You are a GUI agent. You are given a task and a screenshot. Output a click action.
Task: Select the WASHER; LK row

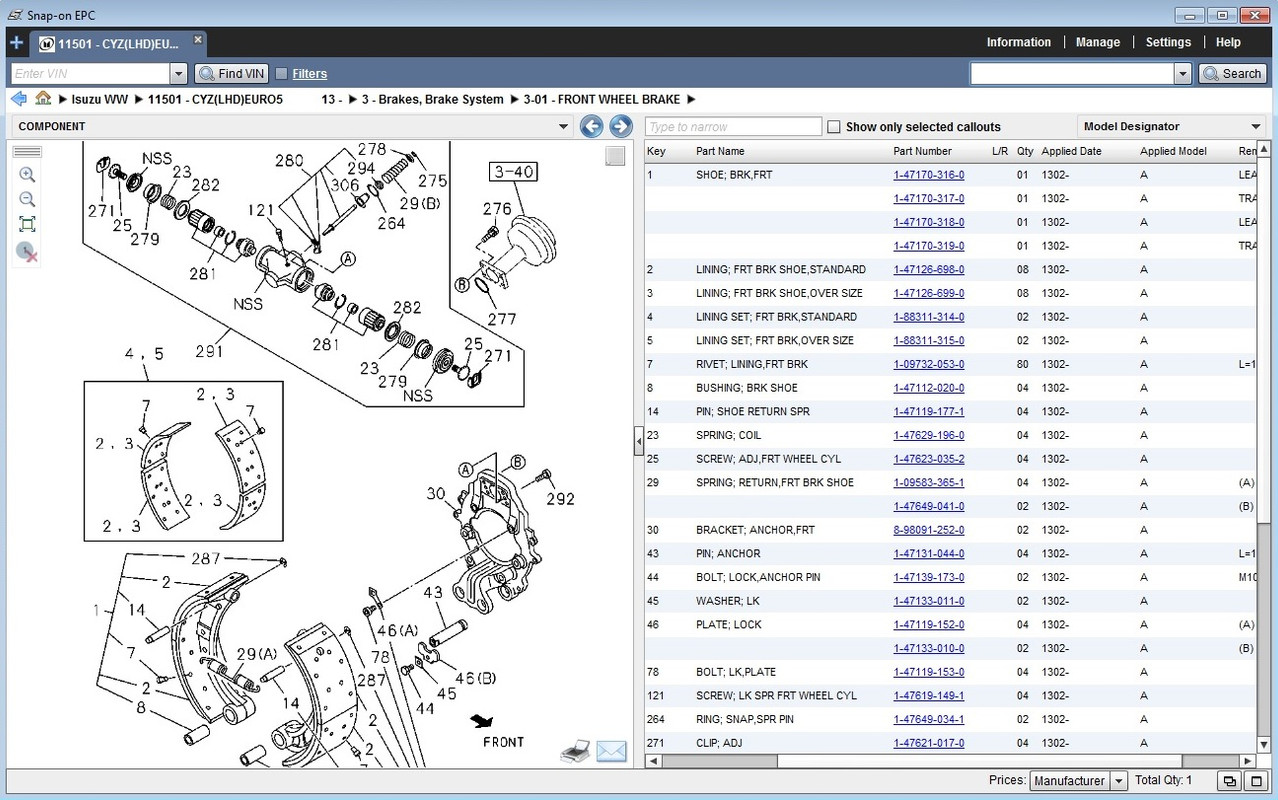(950, 601)
